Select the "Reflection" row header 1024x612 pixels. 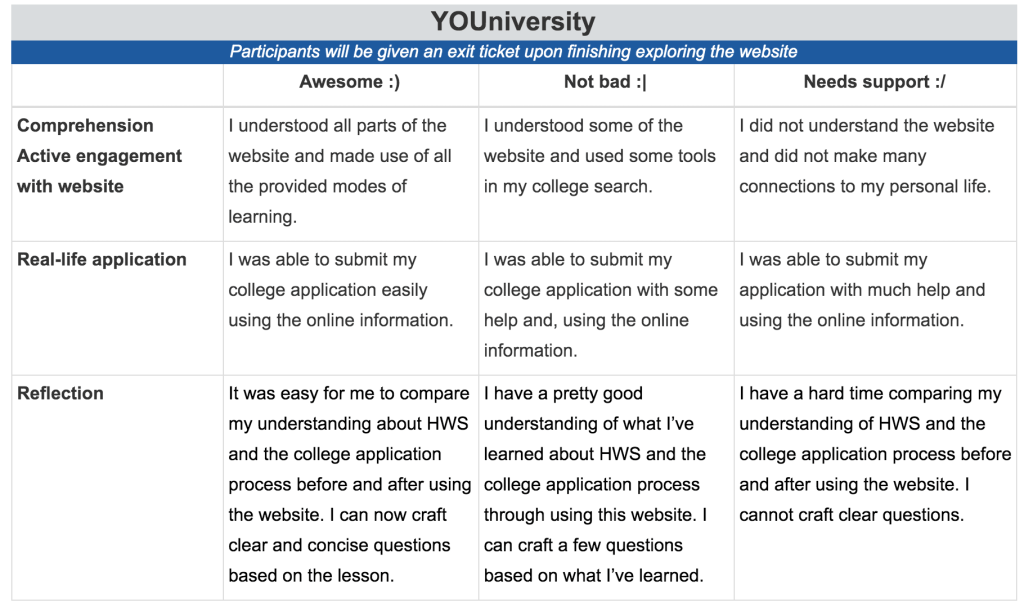(60, 393)
